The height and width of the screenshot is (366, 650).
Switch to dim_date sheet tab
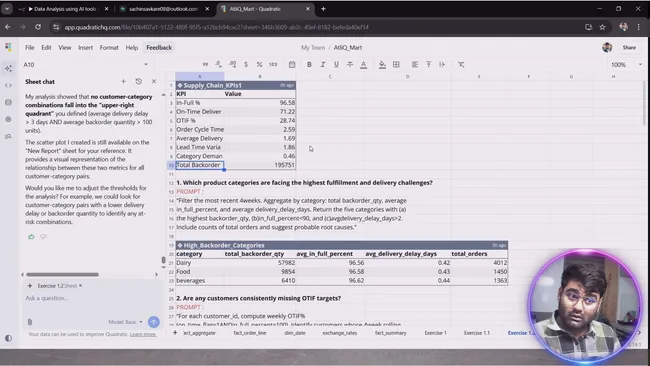click(295, 333)
